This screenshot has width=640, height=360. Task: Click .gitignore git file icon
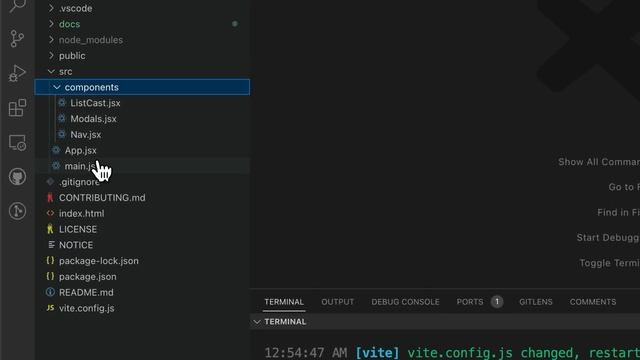tap(50, 182)
